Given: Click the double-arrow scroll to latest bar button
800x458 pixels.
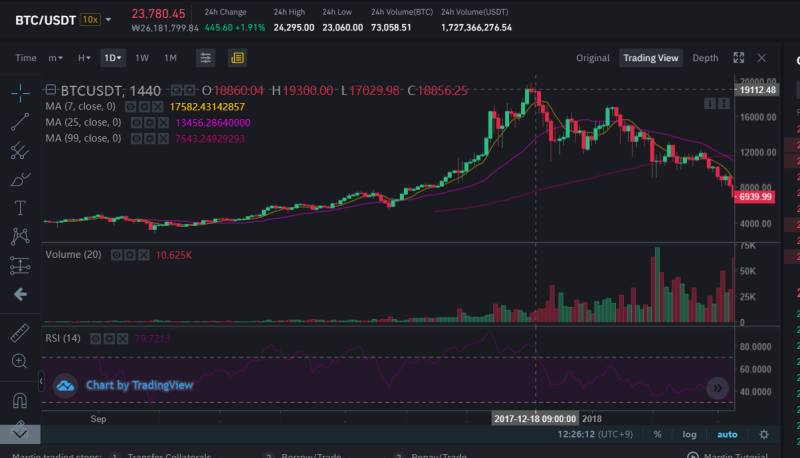Looking at the screenshot, I should tap(717, 388).
